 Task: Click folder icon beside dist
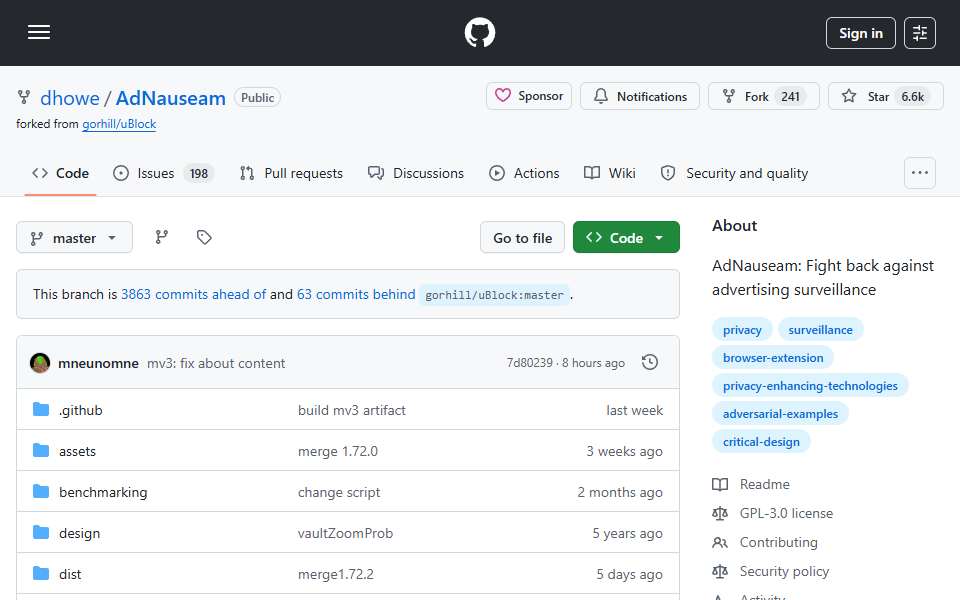coord(41,574)
